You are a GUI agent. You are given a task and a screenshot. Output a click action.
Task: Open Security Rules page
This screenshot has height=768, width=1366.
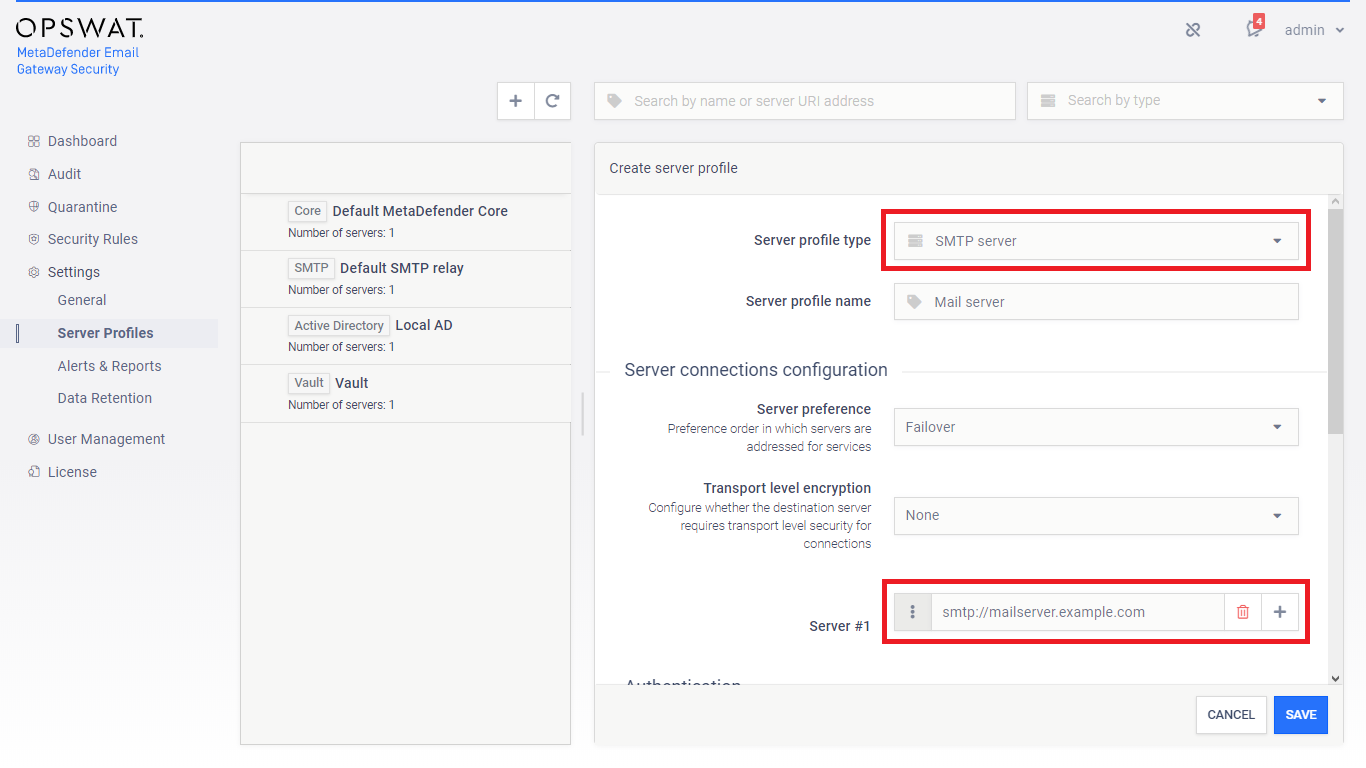pyautogui.click(x=93, y=239)
